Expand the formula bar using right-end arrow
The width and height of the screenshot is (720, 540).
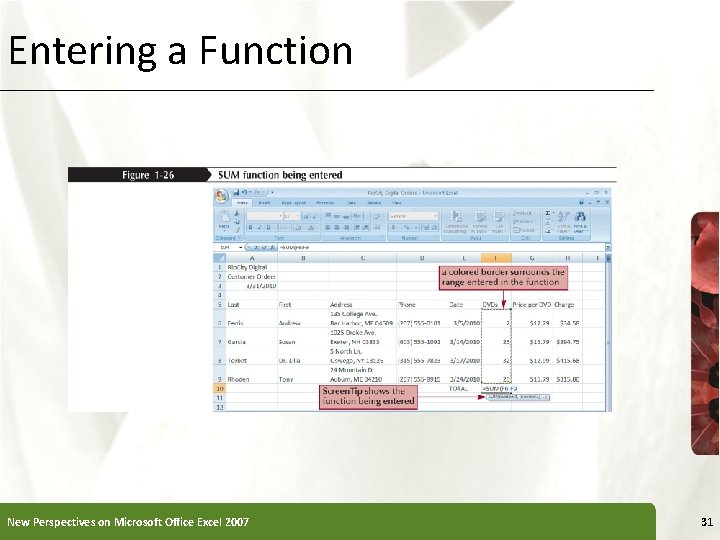tap(608, 248)
